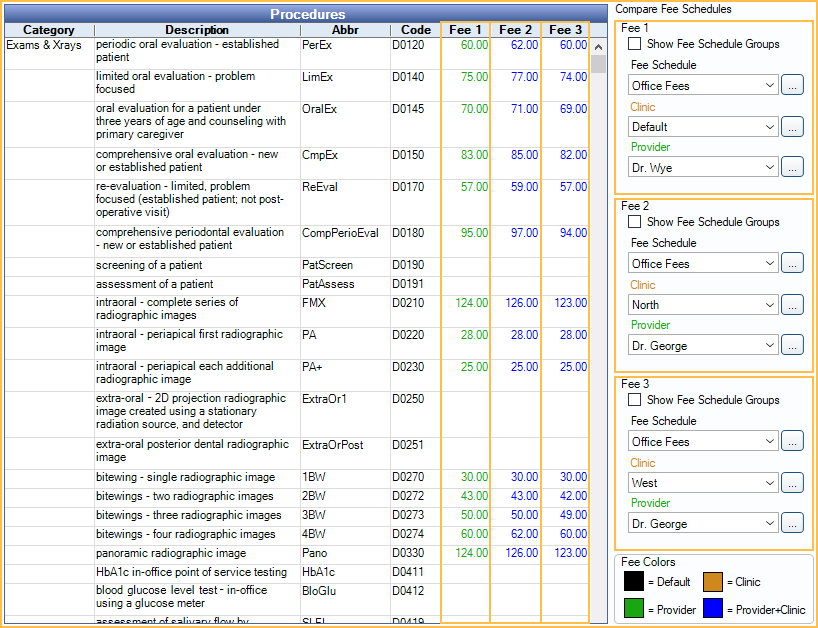818x628 pixels.
Task: Toggle Show Fee Schedule Groups under Fee 3
Action: [635, 400]
